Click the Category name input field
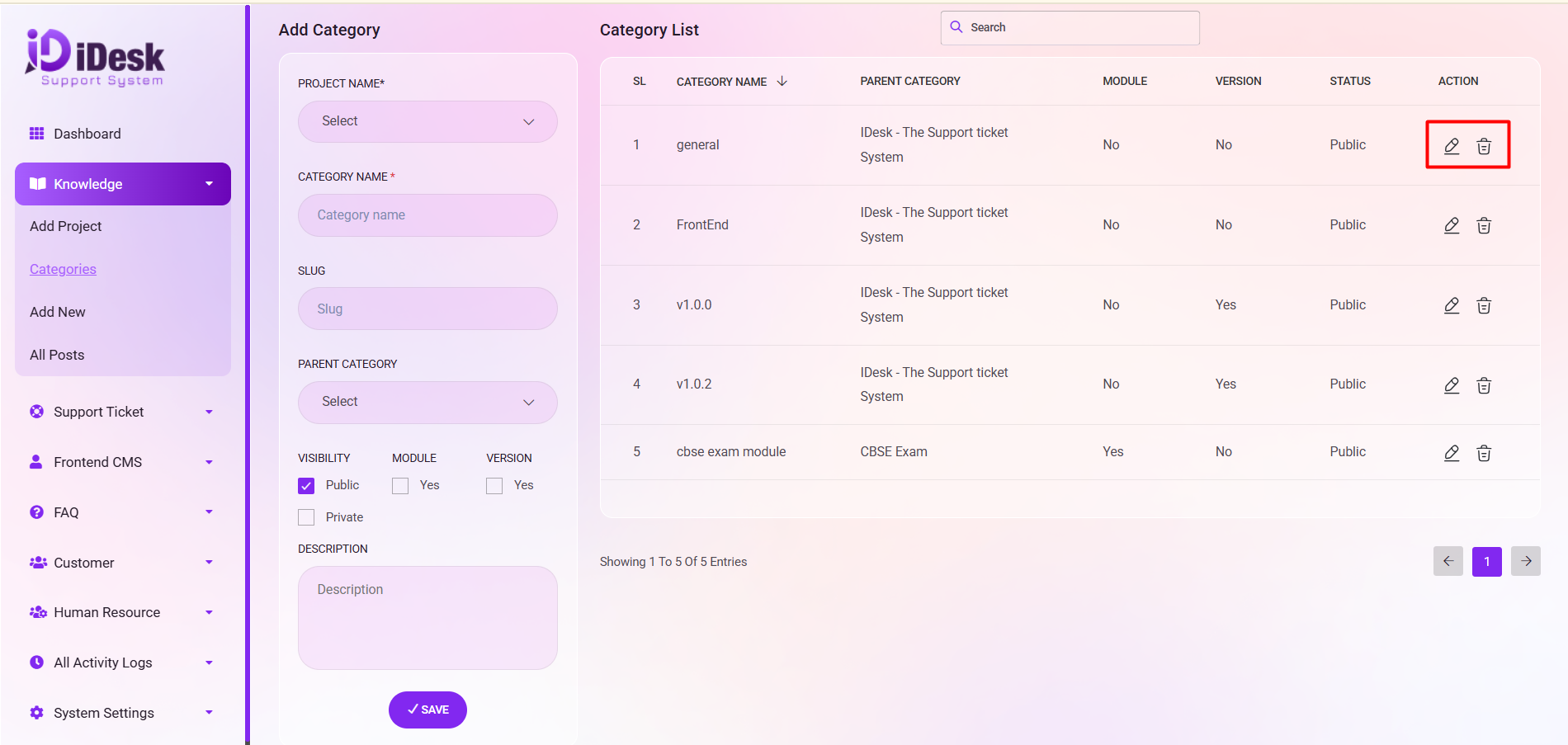This screenshot has width=1568, height=745. 427,215
